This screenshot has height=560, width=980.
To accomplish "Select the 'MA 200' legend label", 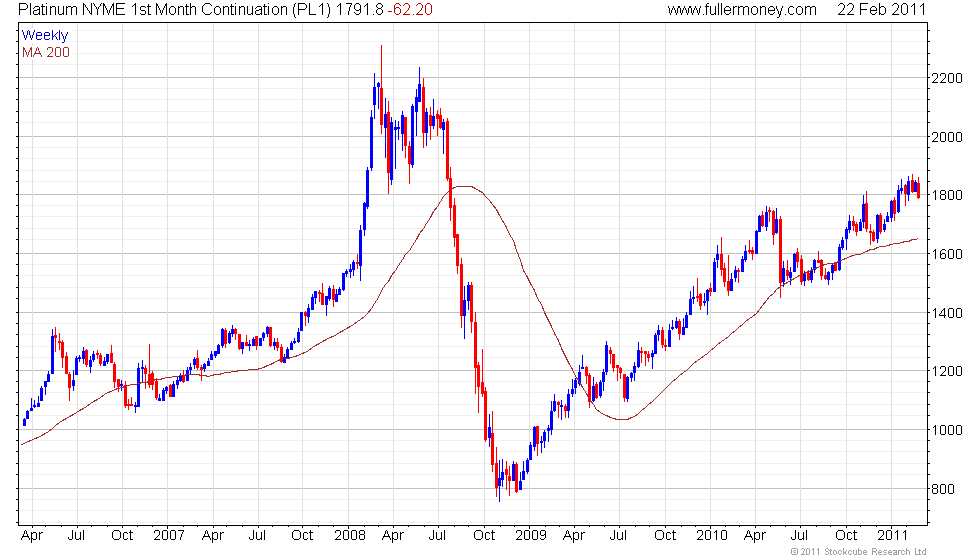I will tap(46, 52).
